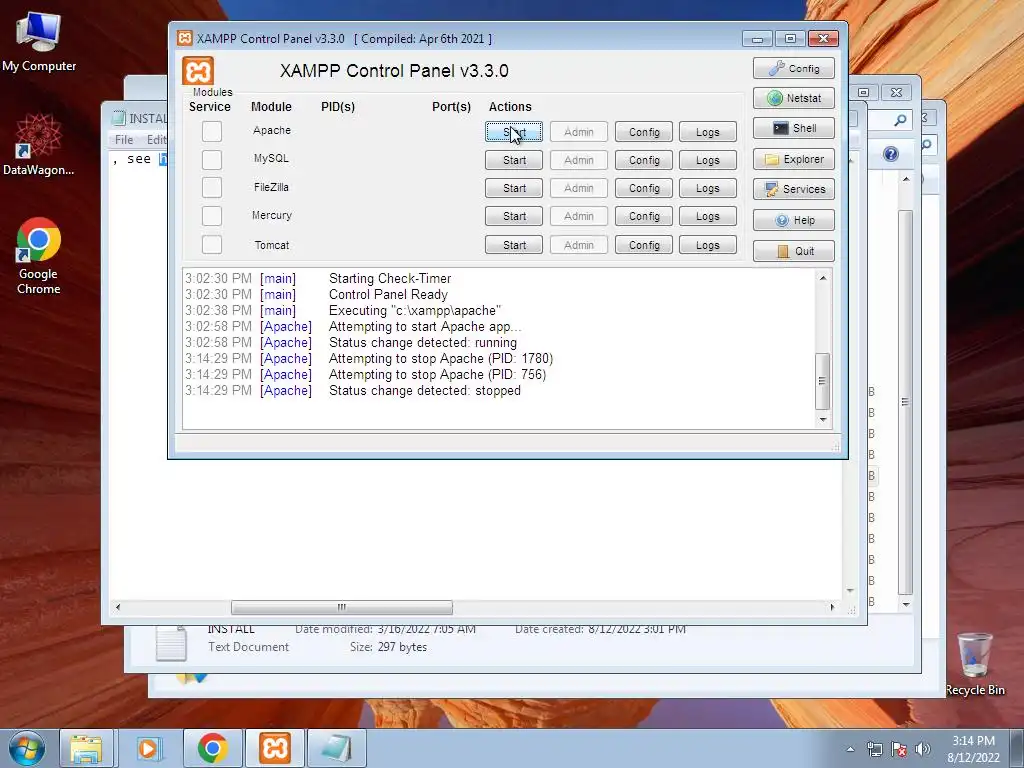Open the Netstat globe button

(x=793, y=98)
